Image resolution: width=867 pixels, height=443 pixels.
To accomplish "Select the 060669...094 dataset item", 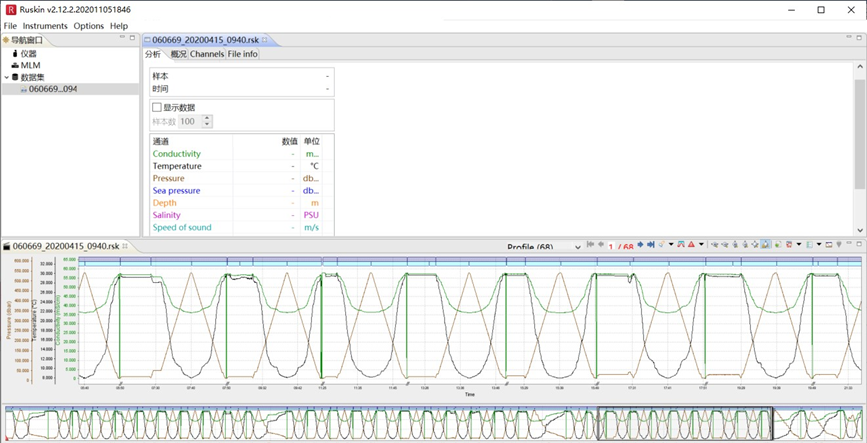I will (52, 89).
